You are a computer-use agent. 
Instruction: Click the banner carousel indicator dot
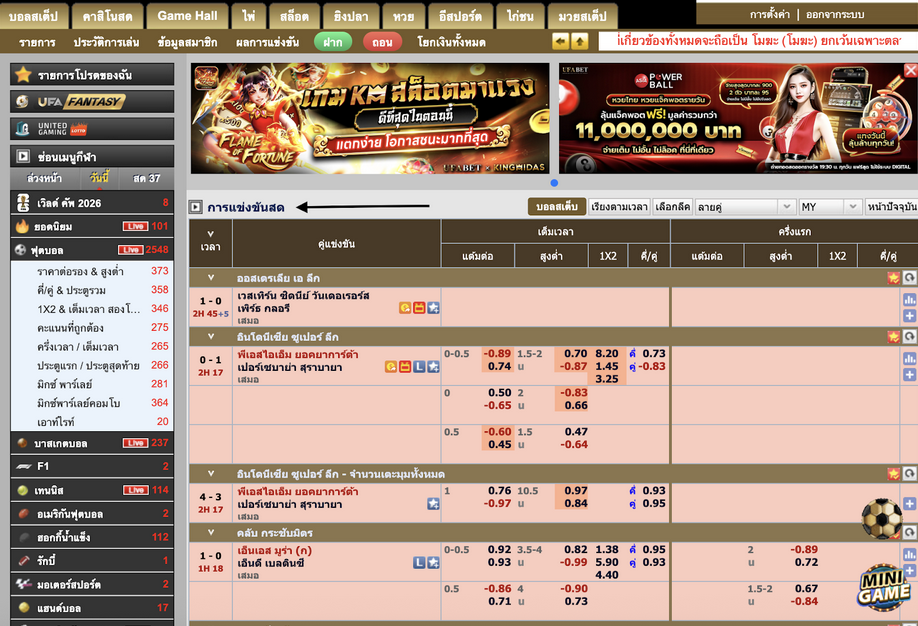554,183
